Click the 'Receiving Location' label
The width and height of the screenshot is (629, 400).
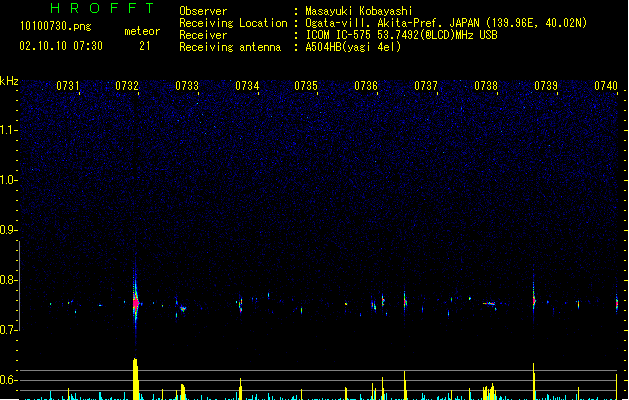pyautogui.click(x=233, y=23)
